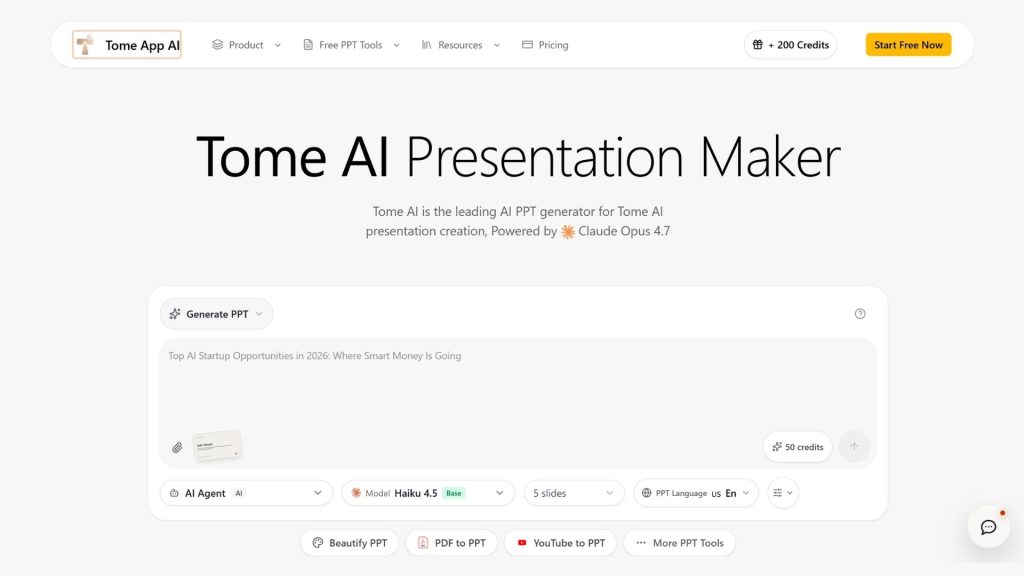
Task: Open the Free PPT Tools menu
Action: click(x=351, y=45)
